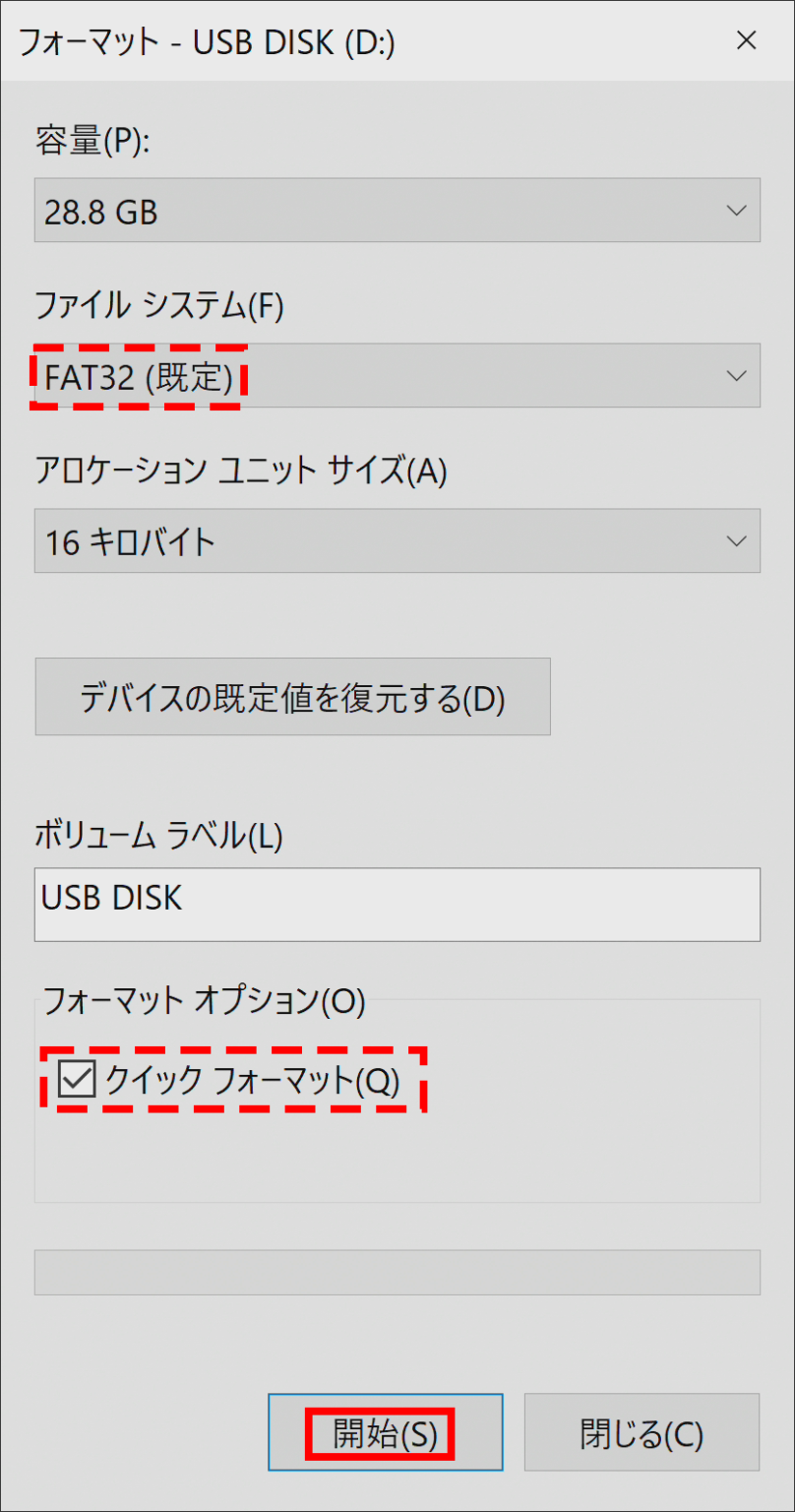
Task: Click デバイスの既定値を復元する(D) restore defaults button
Action: (292, 696)
